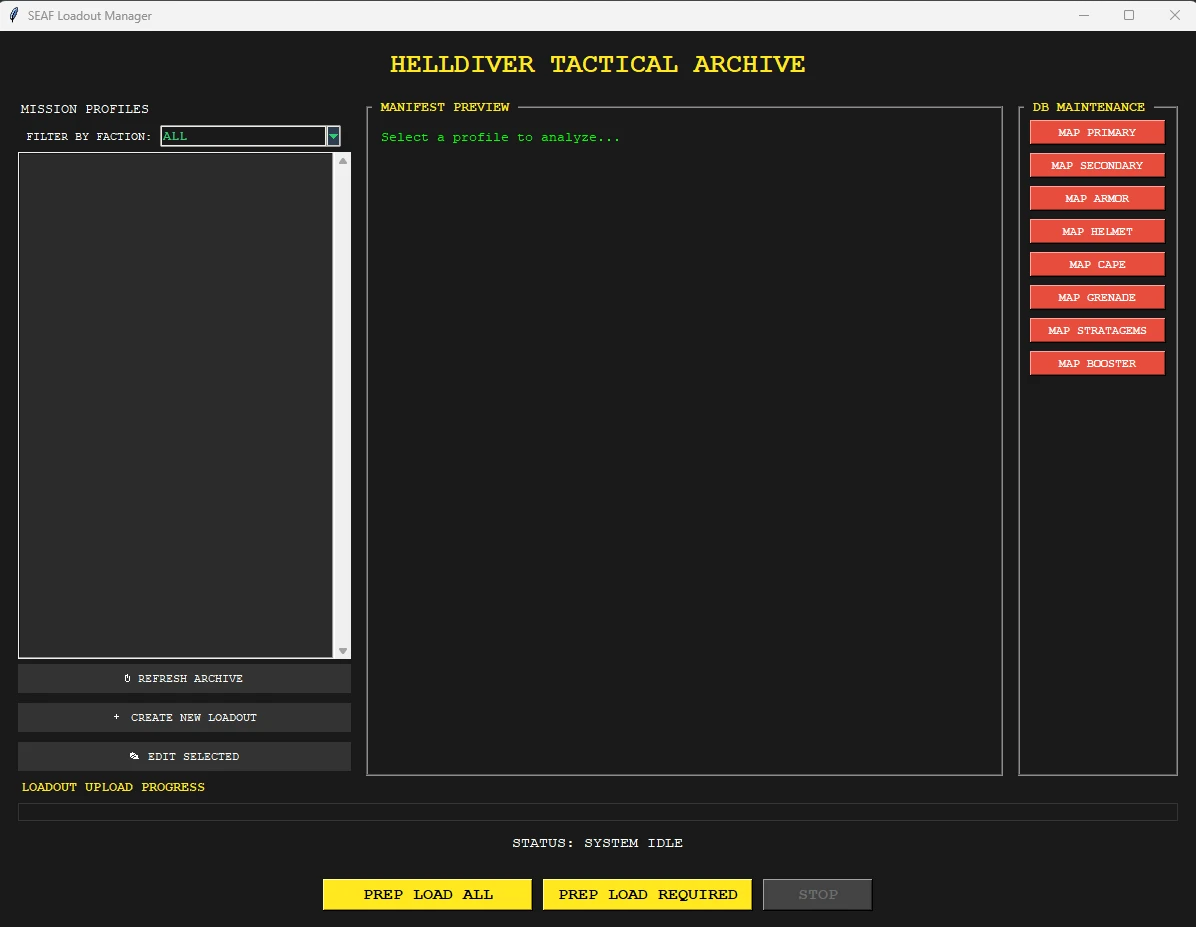Click the mission profiles scrollbar down arrow
This screenshot has width=1196, height=927.
pyautogui.click(x=342, y=651)
